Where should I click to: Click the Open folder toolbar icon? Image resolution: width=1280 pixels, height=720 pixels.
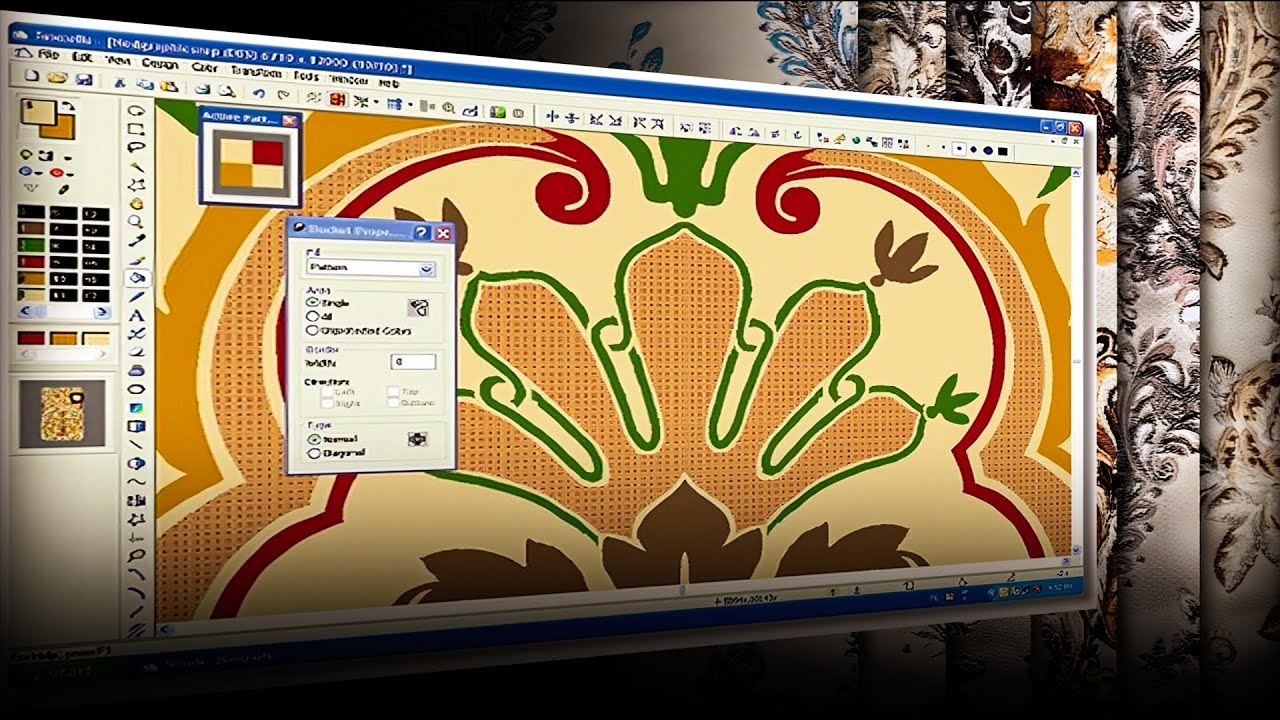pyautogui.click(x=58, y=77)
